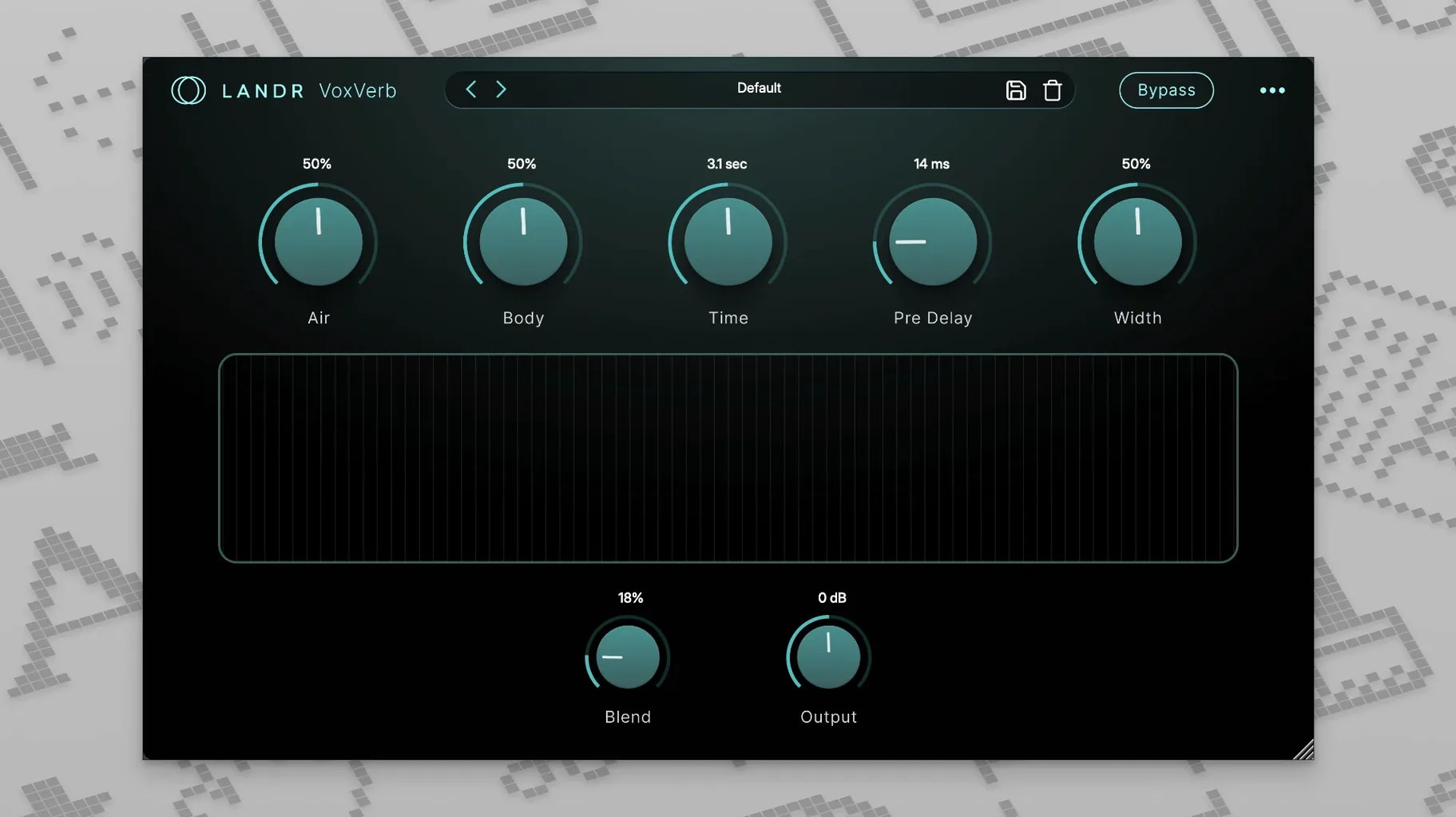Screen dimensions: 1456x817
Task: Click the window resize grip corner
Action: pos(1303,749)
